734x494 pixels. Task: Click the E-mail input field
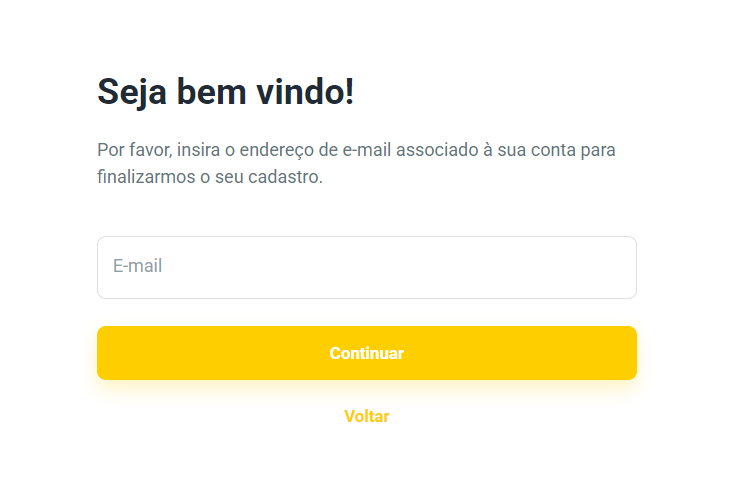tap(366, 267)
